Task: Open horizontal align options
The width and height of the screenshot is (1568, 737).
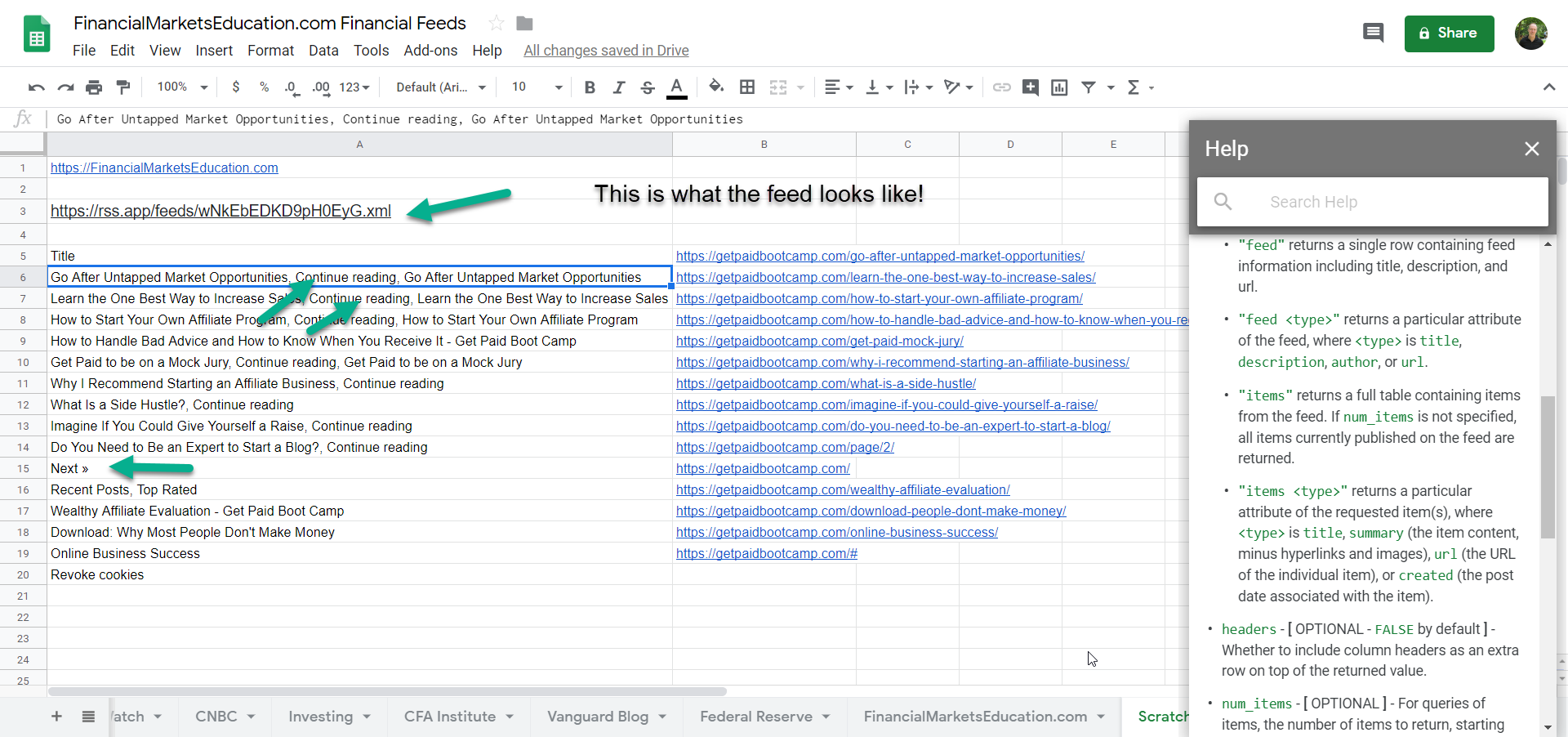Action: (838, 87)
